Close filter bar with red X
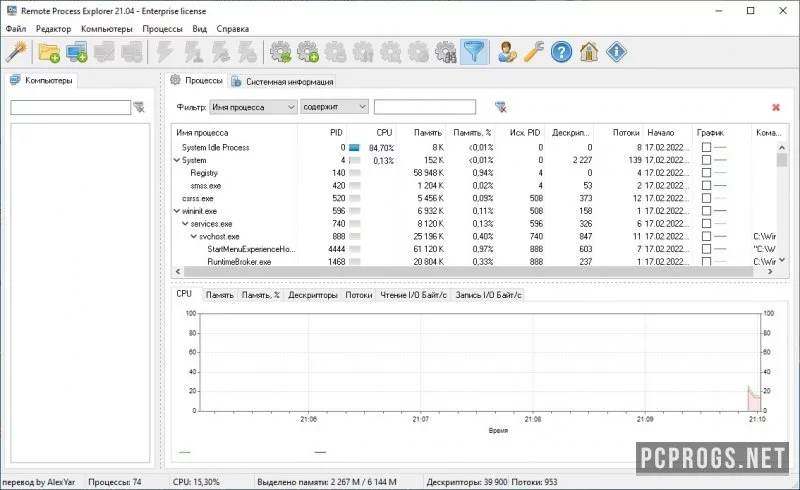The width and height of the screenshot is (800, 490). tap(776, 107)
